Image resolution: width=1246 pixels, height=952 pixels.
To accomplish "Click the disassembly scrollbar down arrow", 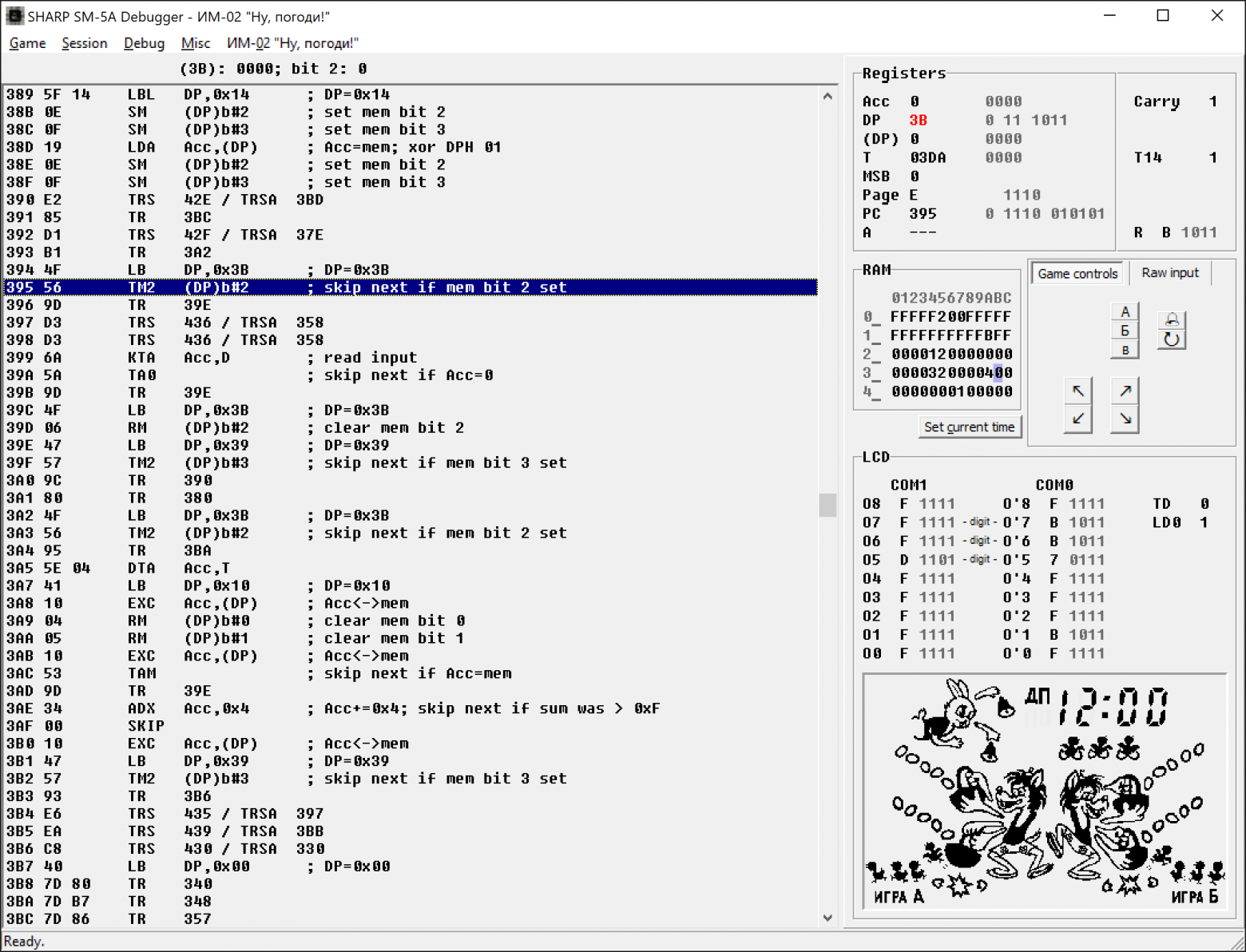I will tap(827, 918).
